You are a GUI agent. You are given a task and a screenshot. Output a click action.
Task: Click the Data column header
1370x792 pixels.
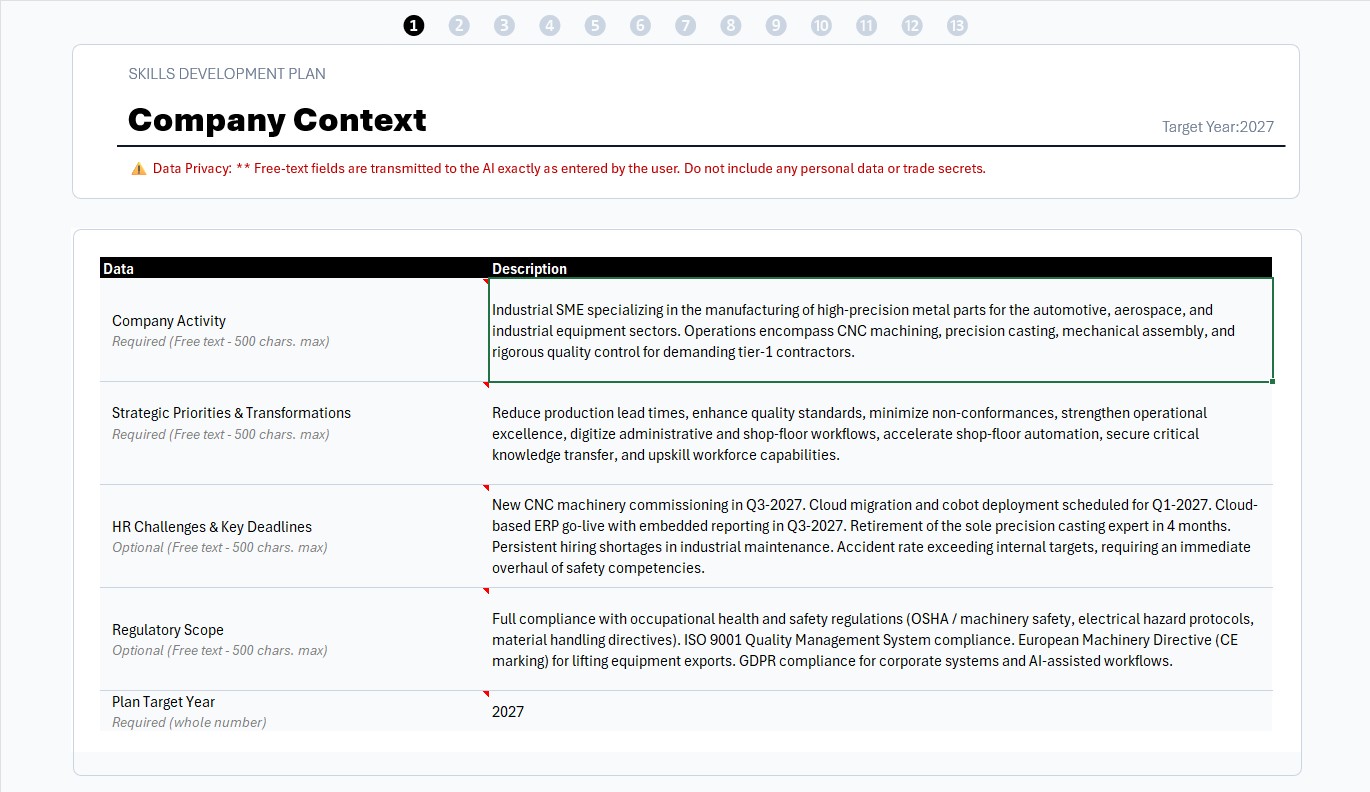pyautogui.click(x=294, y=268)
